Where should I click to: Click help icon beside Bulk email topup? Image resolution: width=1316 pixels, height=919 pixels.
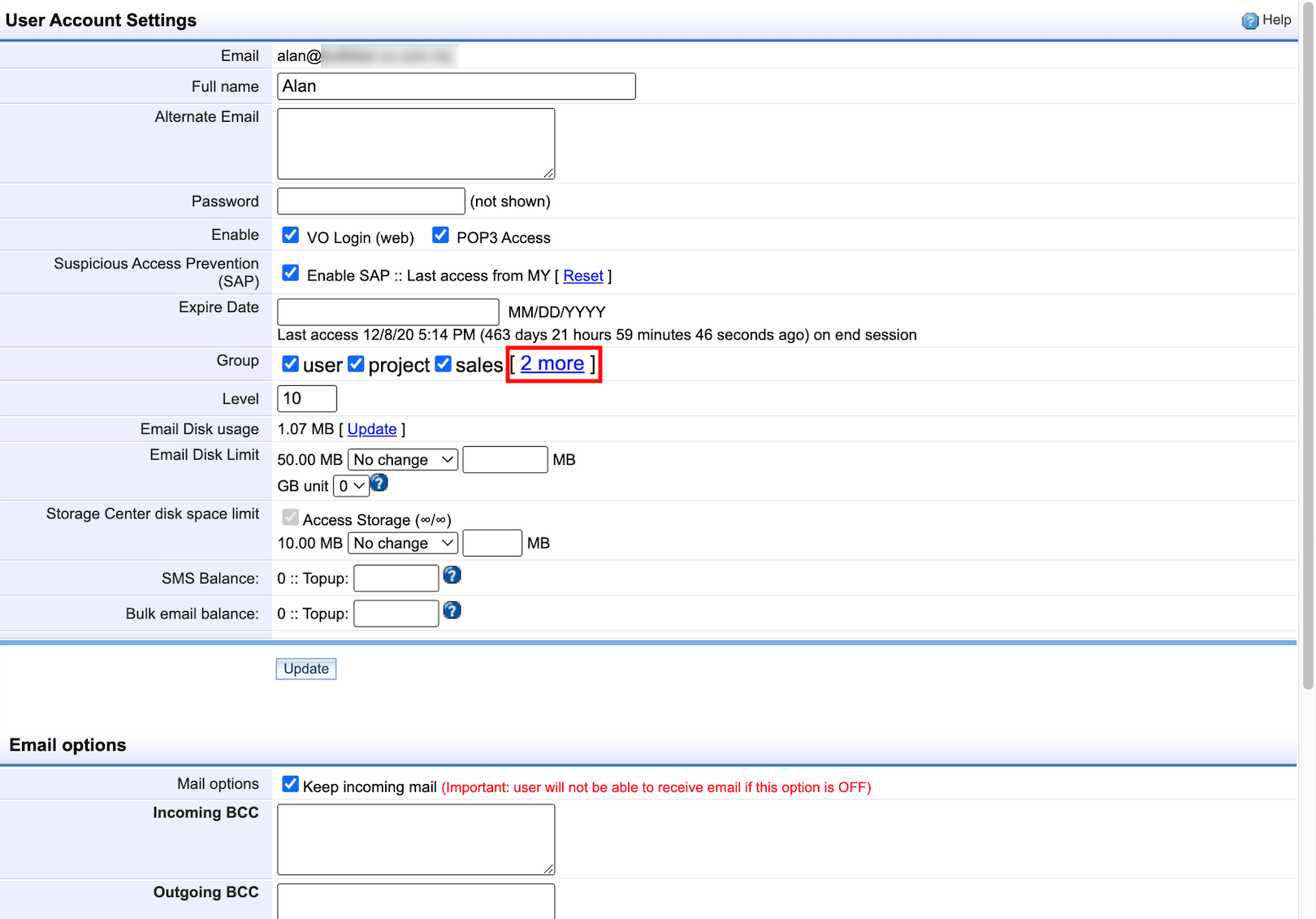452,610
